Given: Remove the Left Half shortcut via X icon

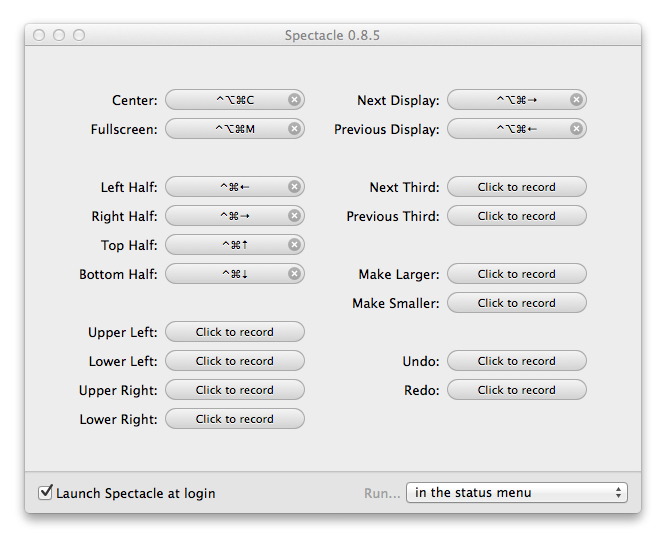Looking at the screenshot, I should click(294, 187).
